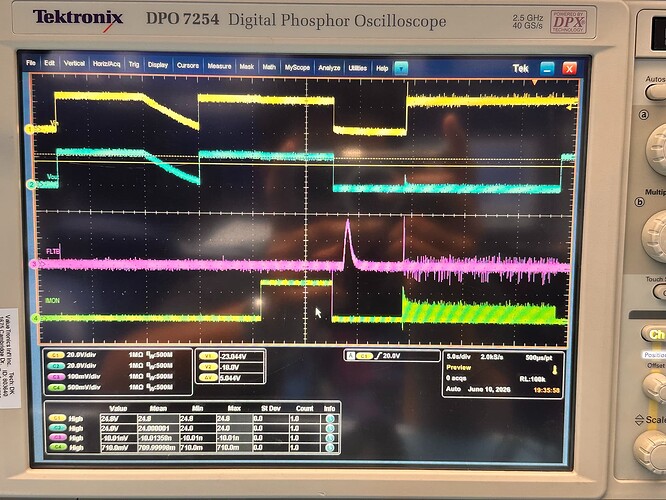Click the V1 cursor readout -23.044V
Screen dimensions: 666x500
pos(241,356)
